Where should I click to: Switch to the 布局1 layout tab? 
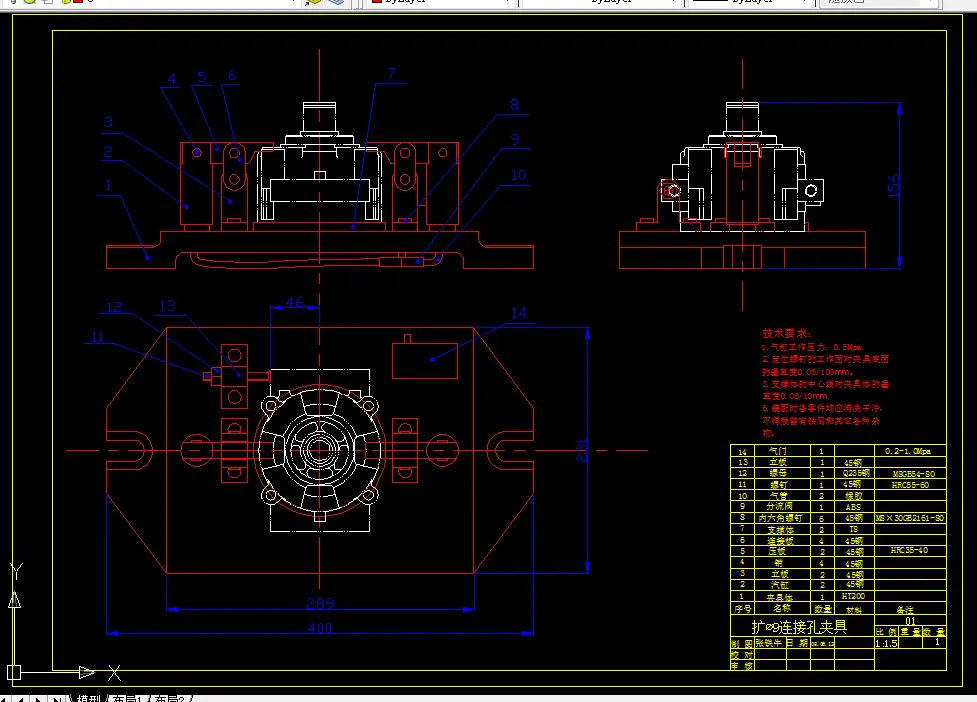tap(127, 698)
